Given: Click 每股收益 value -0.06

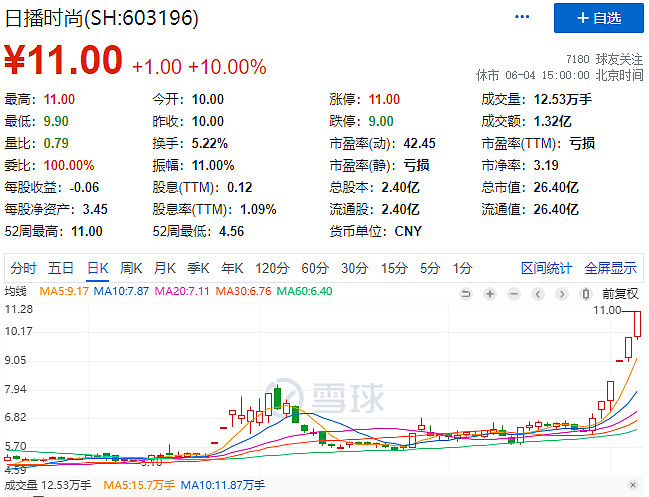Looking at the screenshot, I should pyautogui.click(x=84, y=187).
